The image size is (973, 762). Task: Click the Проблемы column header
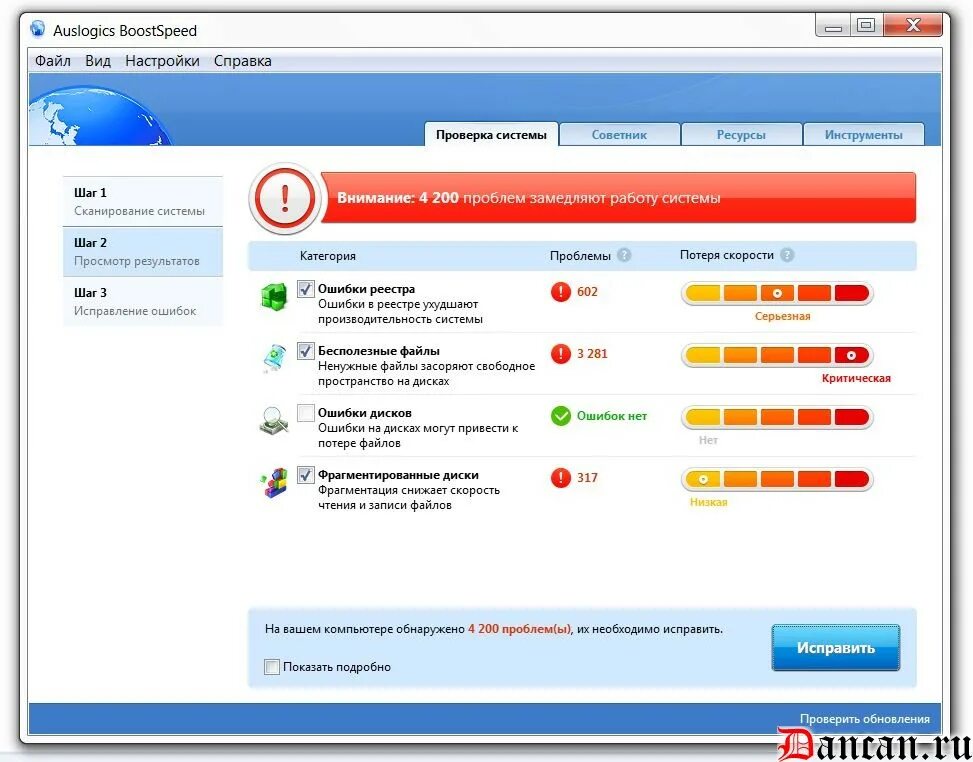580,256
